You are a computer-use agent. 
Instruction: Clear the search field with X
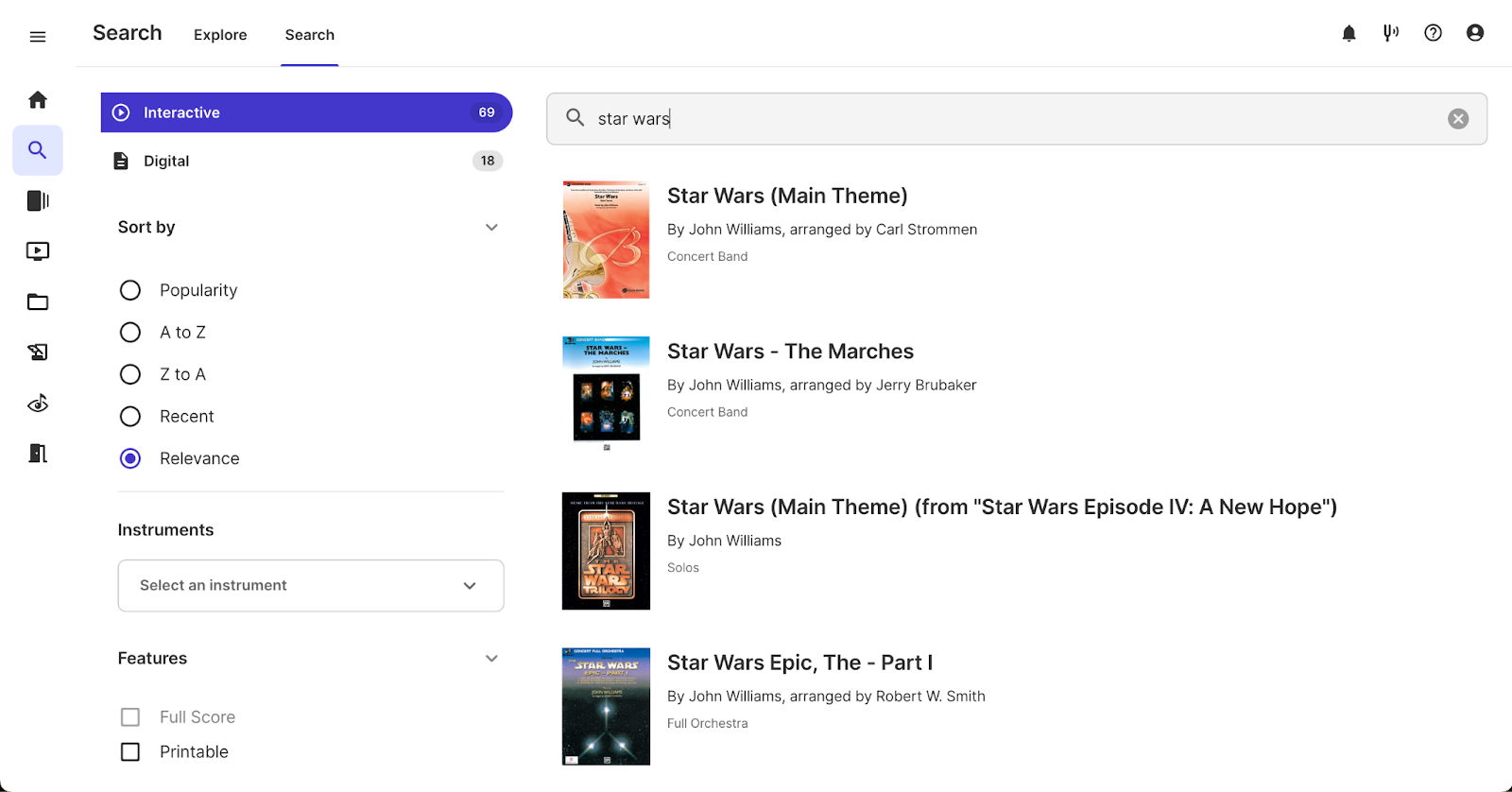(x=1458, y=119)
